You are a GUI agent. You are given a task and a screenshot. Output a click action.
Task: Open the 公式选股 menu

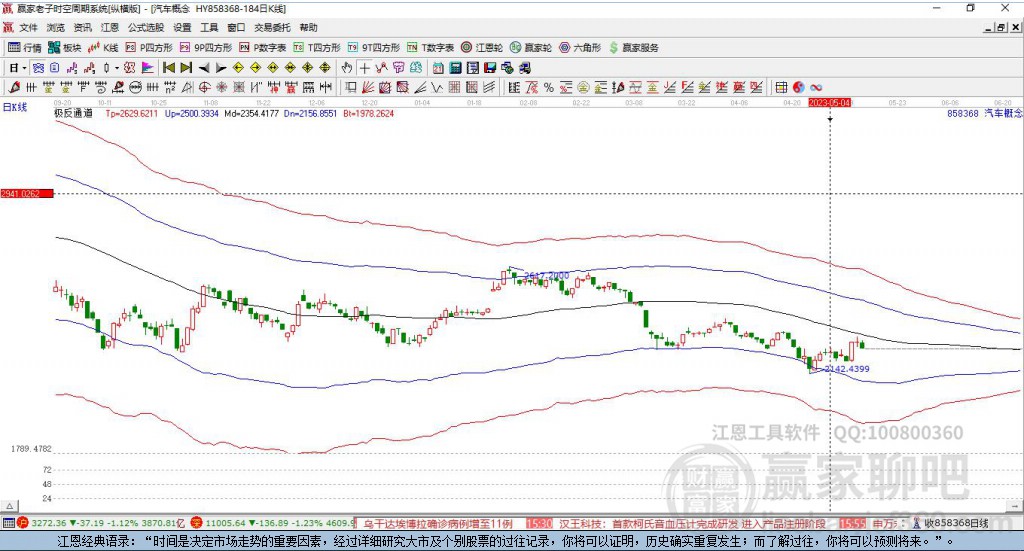[x=146, y=27]
